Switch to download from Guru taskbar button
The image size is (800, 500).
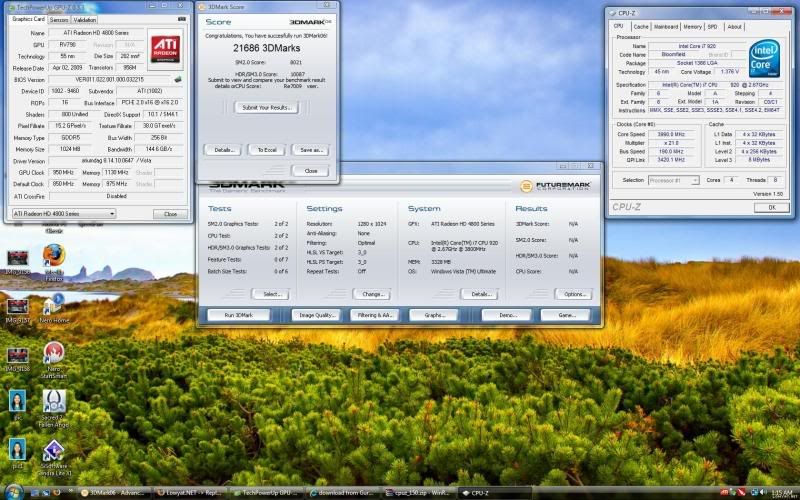coord(342,493)
